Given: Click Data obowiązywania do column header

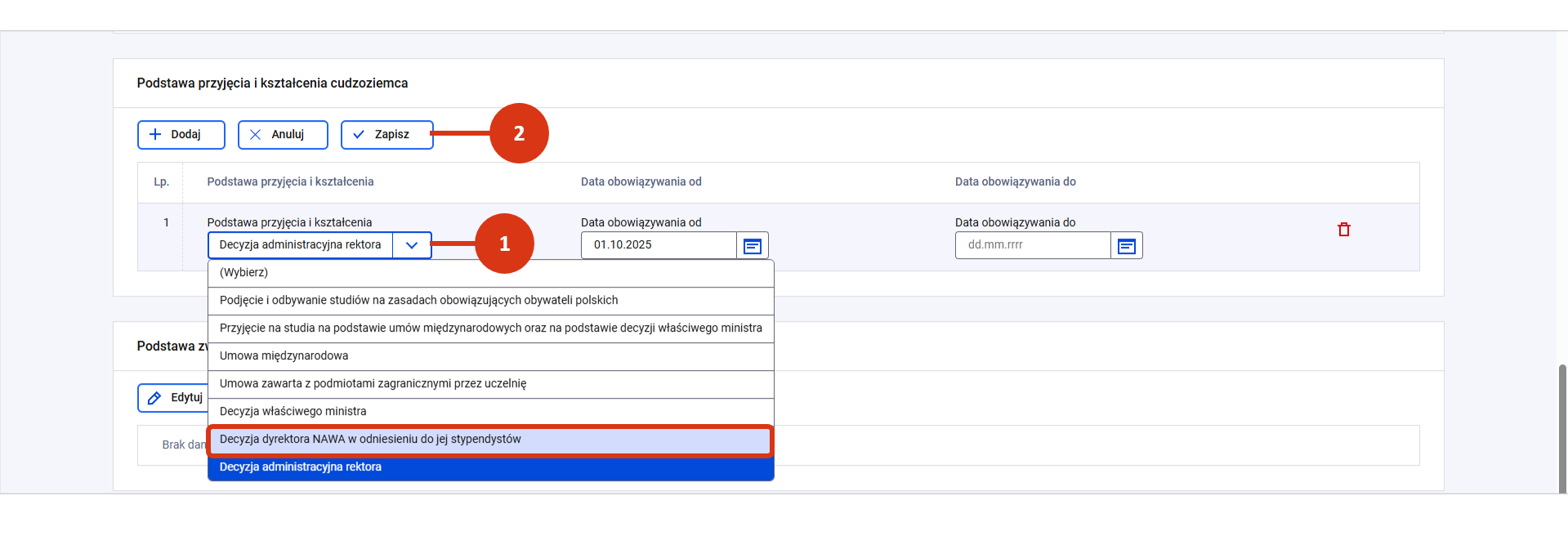Looking at the screenshot, I should 1016,182.
